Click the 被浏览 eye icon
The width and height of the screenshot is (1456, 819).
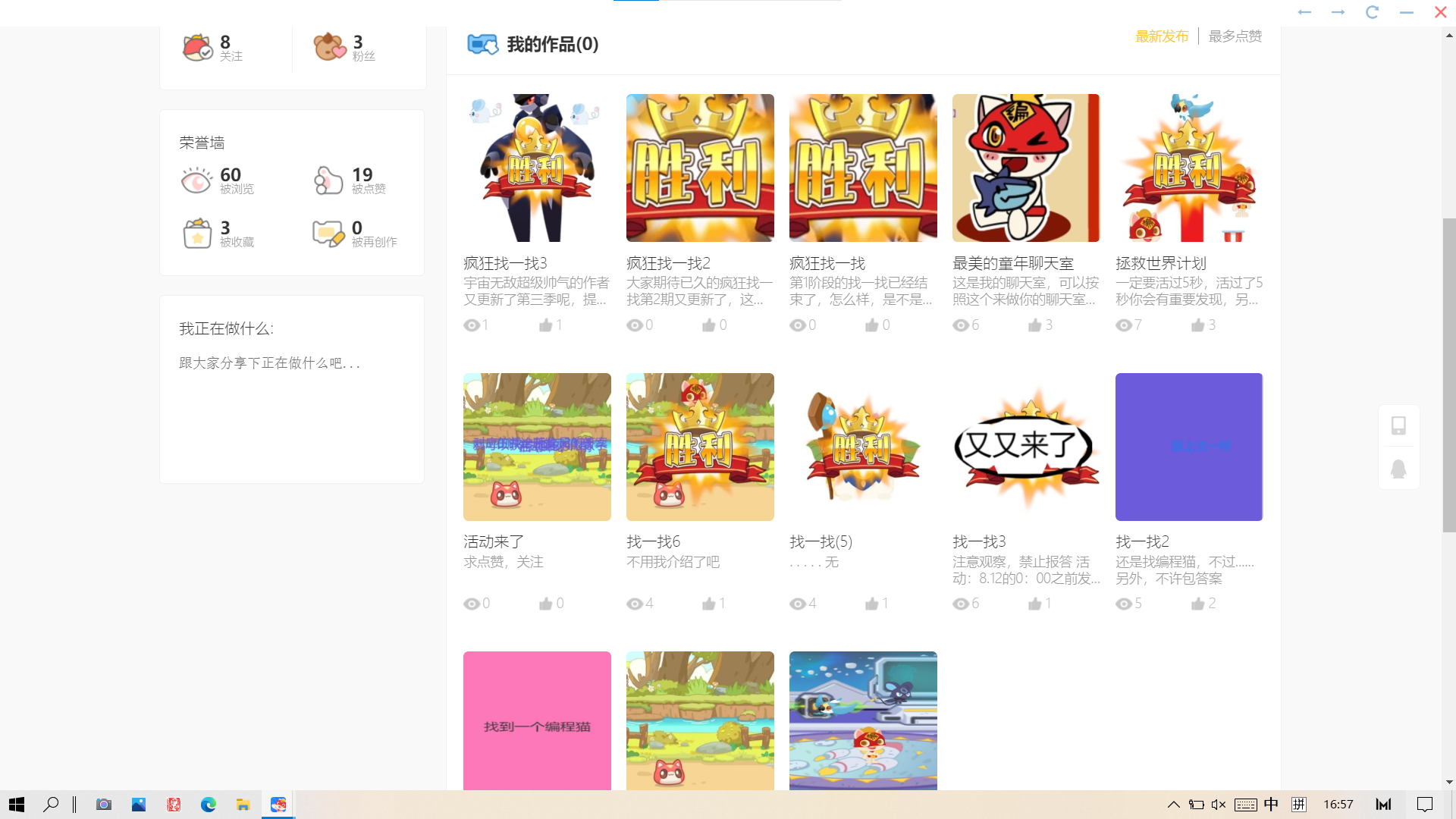196,180
